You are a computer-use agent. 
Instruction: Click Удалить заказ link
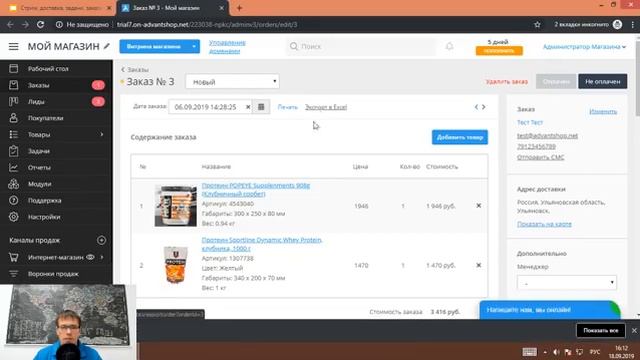[507, 82]
